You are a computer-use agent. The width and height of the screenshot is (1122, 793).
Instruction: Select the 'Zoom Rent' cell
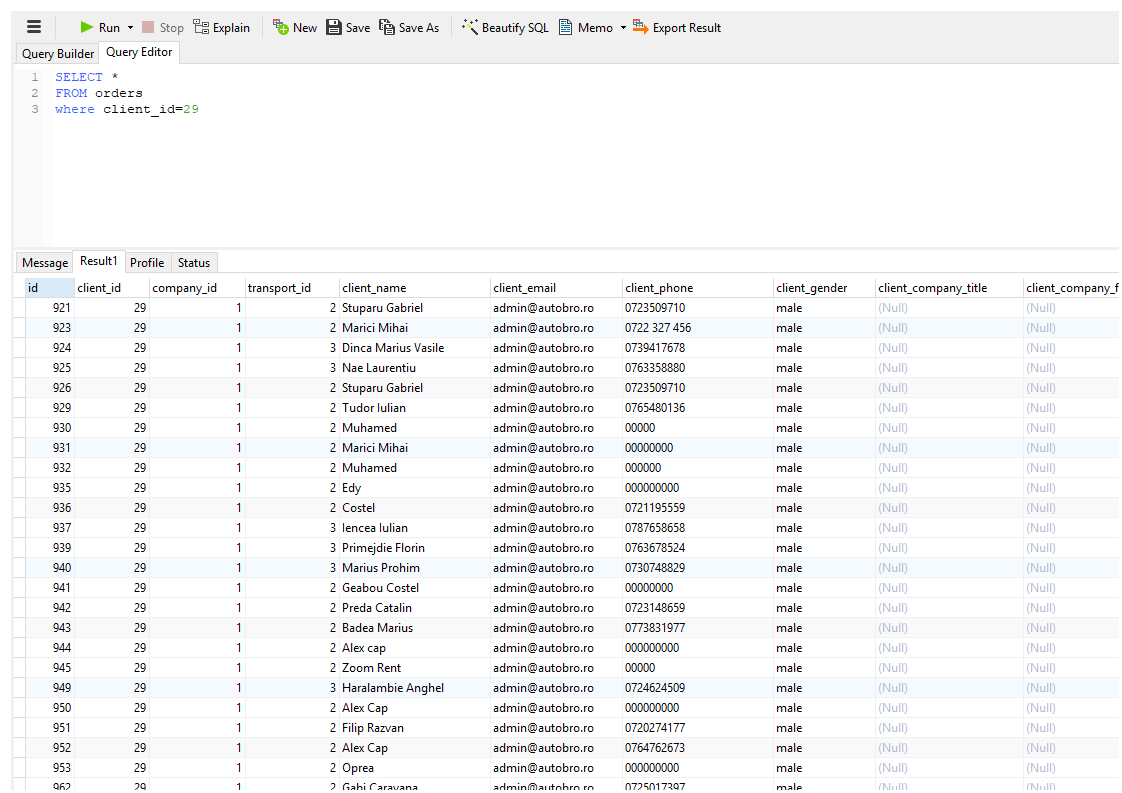click(414, 668)
